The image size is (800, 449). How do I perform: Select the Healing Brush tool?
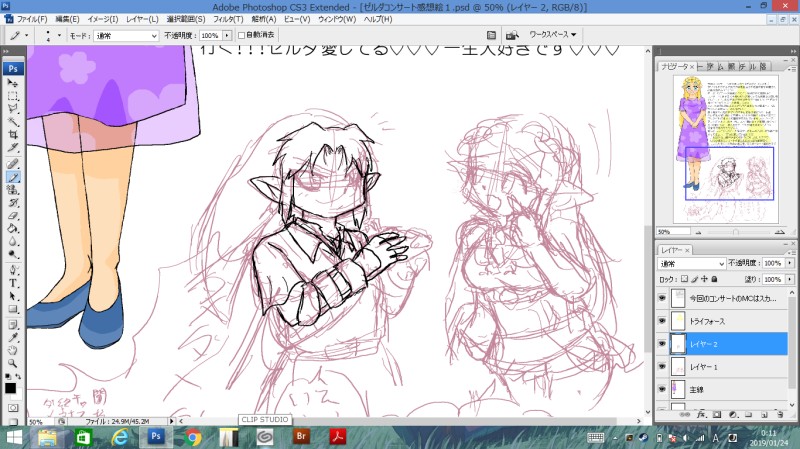coord(13,164)
